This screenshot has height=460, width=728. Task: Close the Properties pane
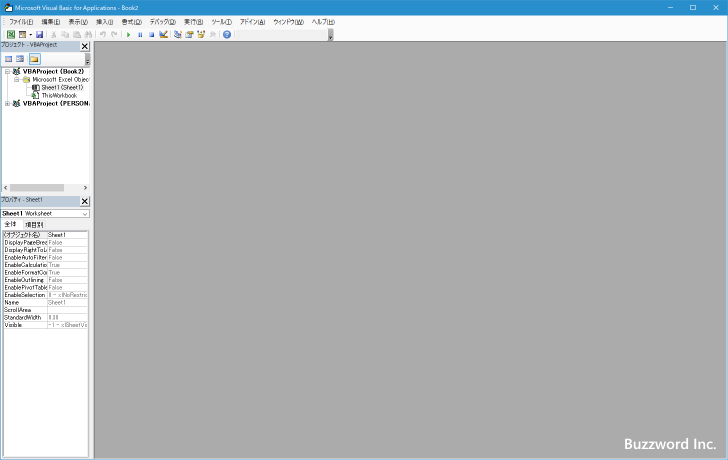pos(84,201)
